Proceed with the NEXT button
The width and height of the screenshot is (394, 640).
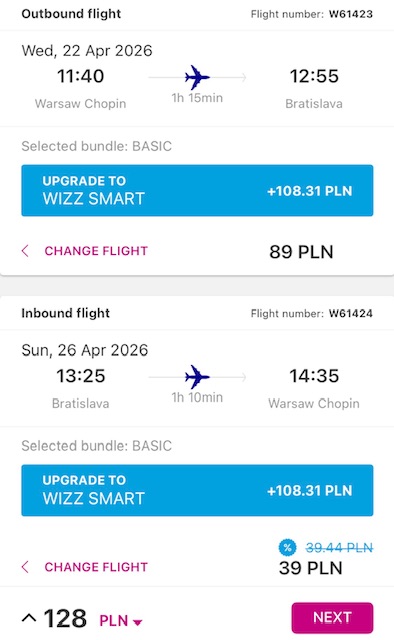332,618
